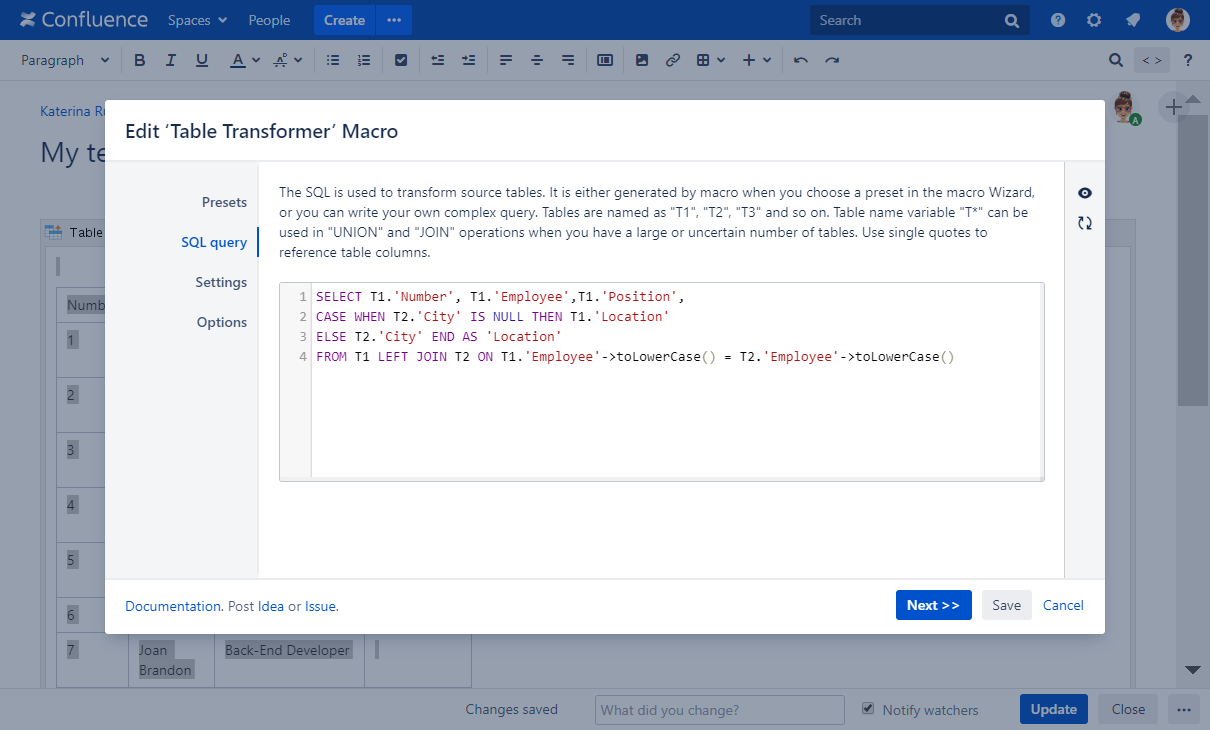The image size is (1210, 730).
Task: Switch to the Settings tab
Action: point(221,282)
